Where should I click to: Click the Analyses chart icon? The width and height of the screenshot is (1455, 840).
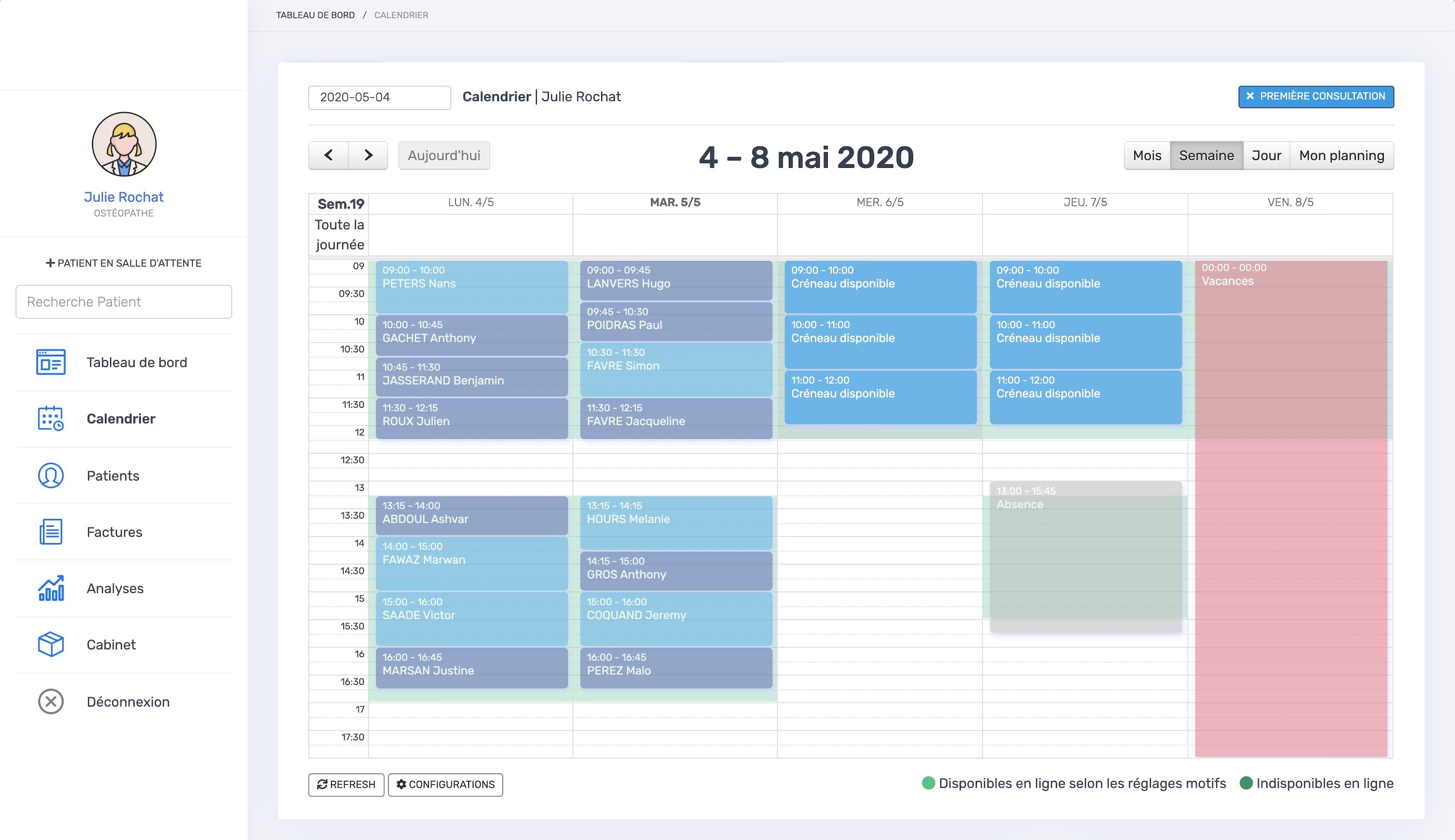click(x=51, y=589)
